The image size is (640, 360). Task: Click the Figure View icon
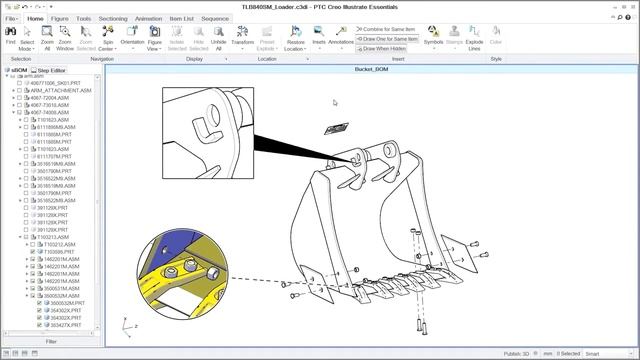point(155,31)
